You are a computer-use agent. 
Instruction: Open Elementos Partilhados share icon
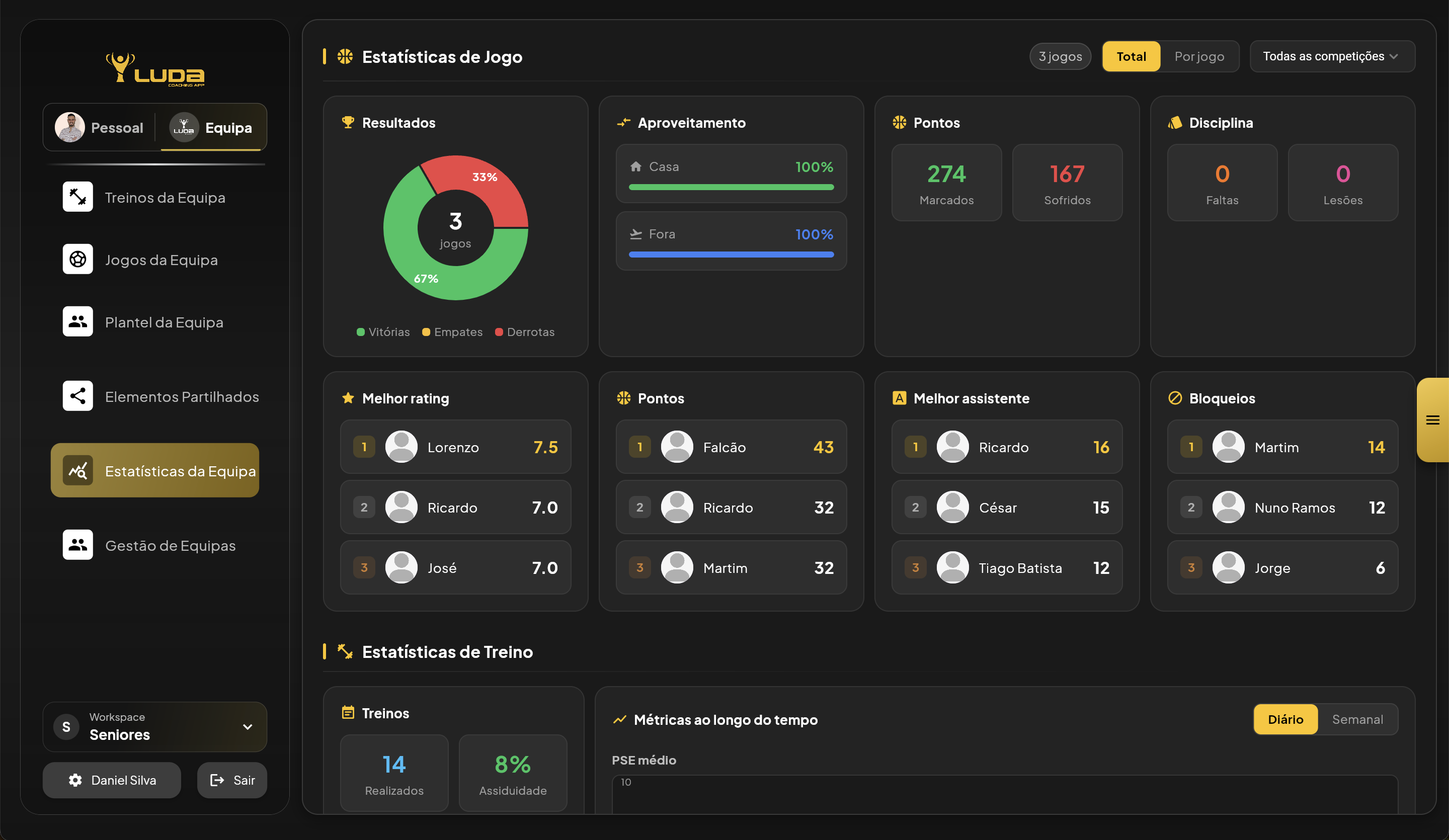click(77, 396)
